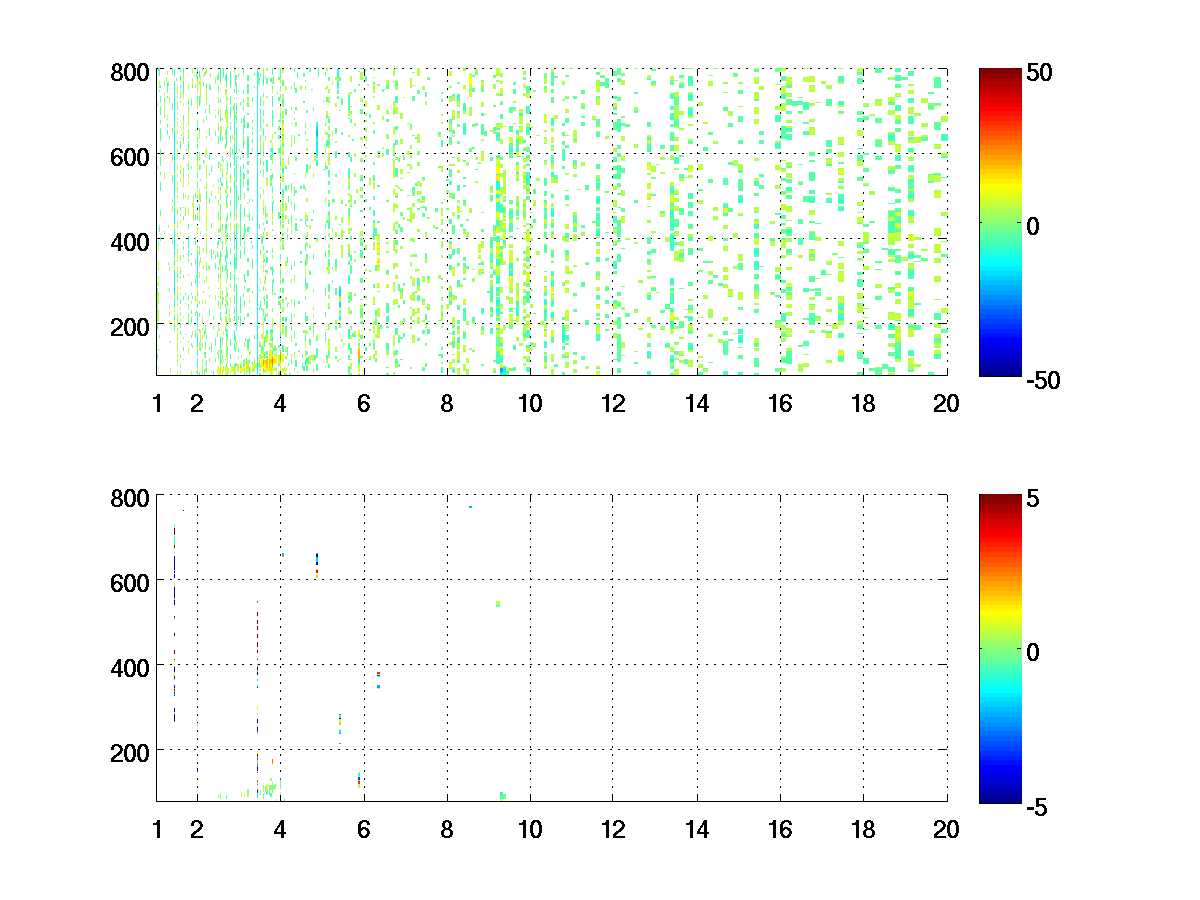Click the '5' label on lower colorbar

click(1033, 498)
